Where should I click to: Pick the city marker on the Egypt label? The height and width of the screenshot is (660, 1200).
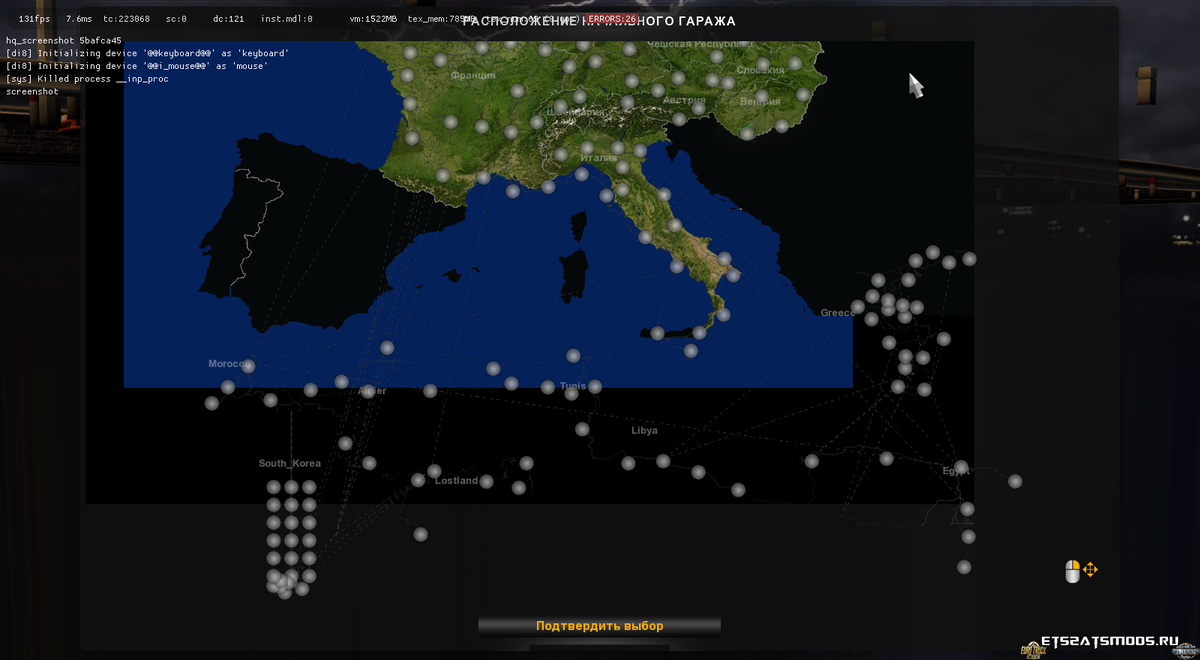pos(961,467)
